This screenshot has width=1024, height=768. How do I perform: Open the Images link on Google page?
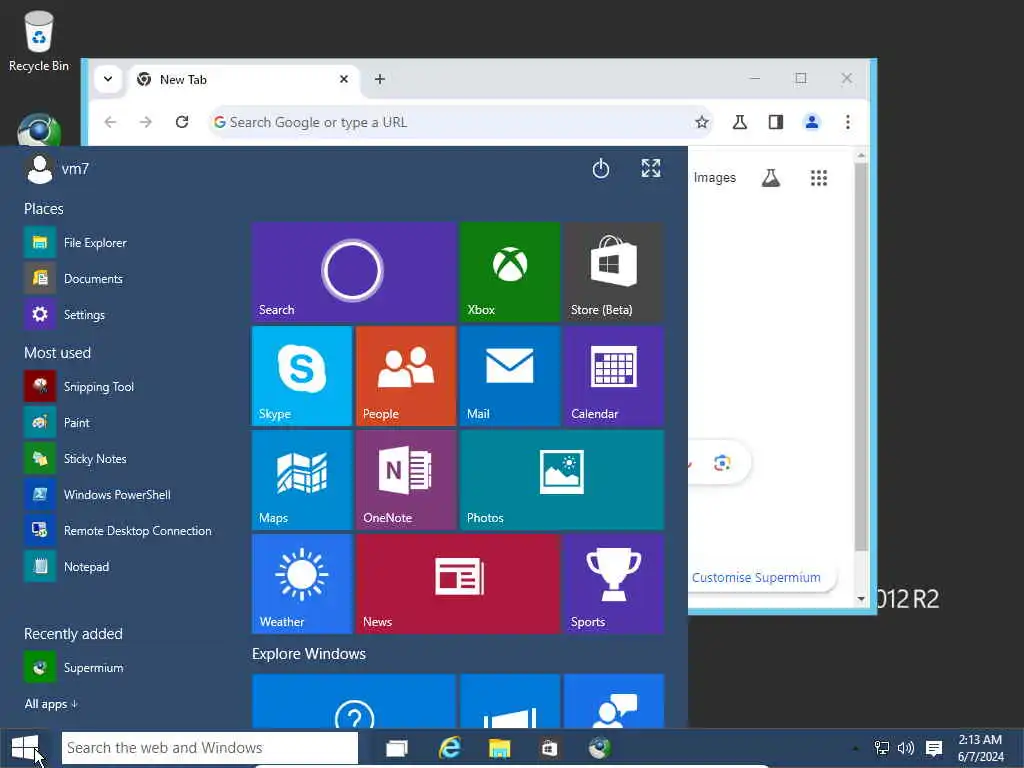click(x=714, y=178)
